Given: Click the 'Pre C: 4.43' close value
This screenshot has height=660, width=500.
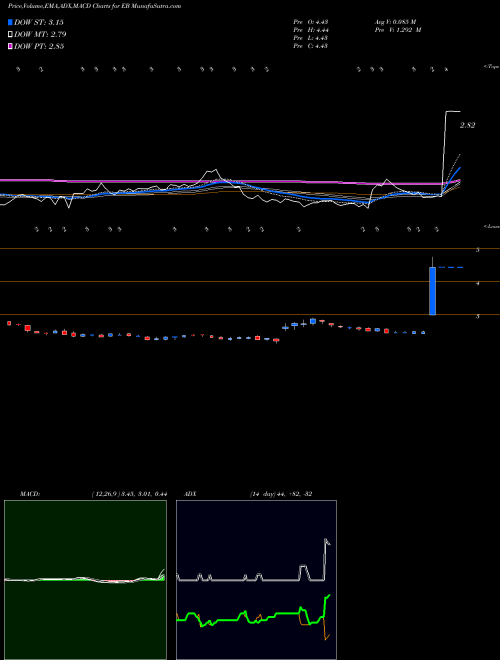Looking at the screenshot, I should click(311, 46).
